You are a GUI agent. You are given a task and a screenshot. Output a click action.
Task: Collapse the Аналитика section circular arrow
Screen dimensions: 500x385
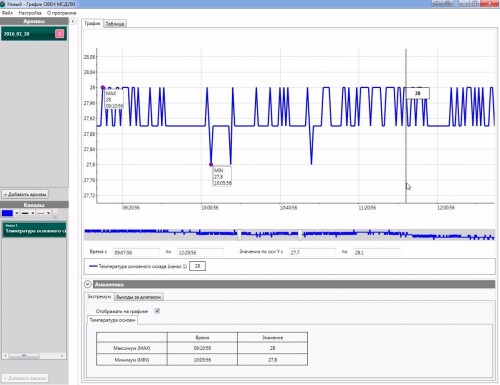(88, 284)
